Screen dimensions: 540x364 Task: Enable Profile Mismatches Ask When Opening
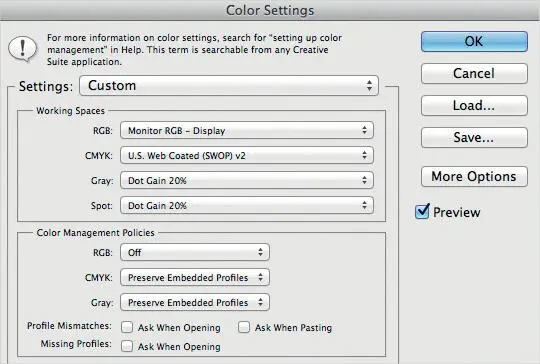pos(127,327)
